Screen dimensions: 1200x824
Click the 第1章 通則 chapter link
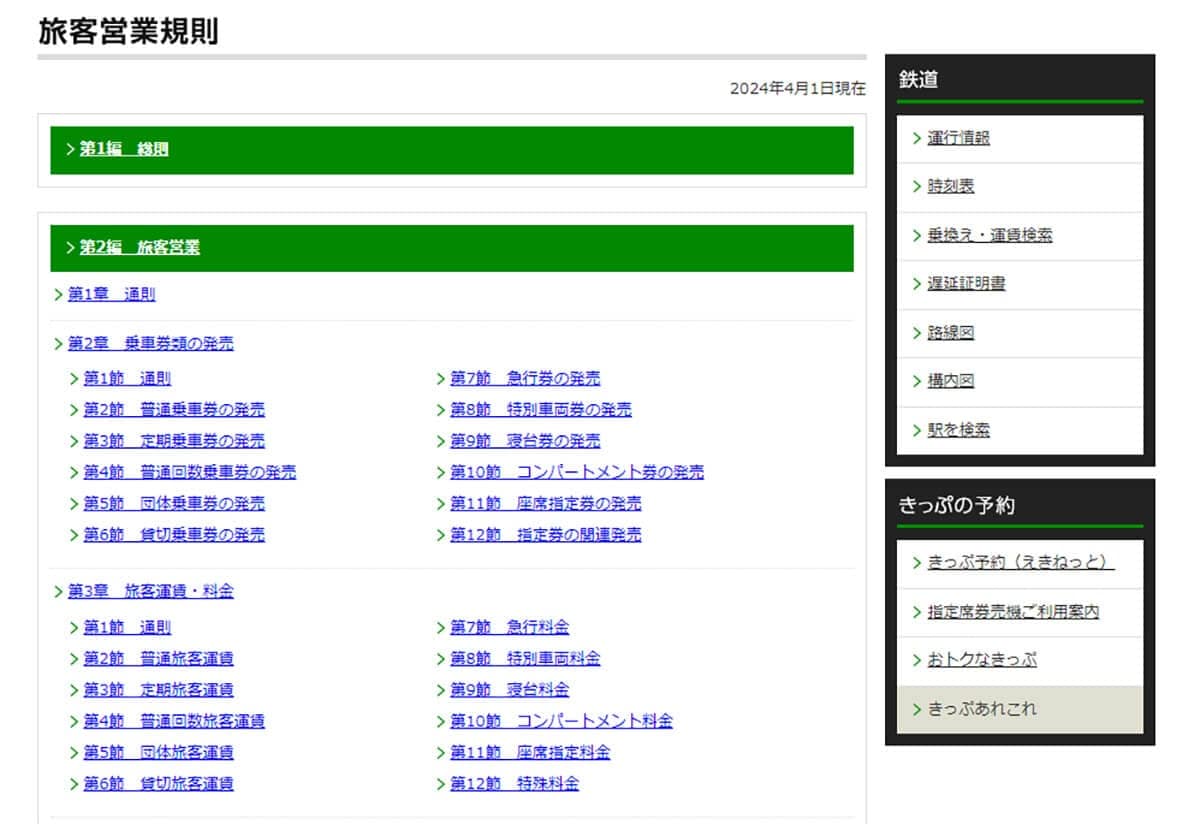tap(111, 295)
